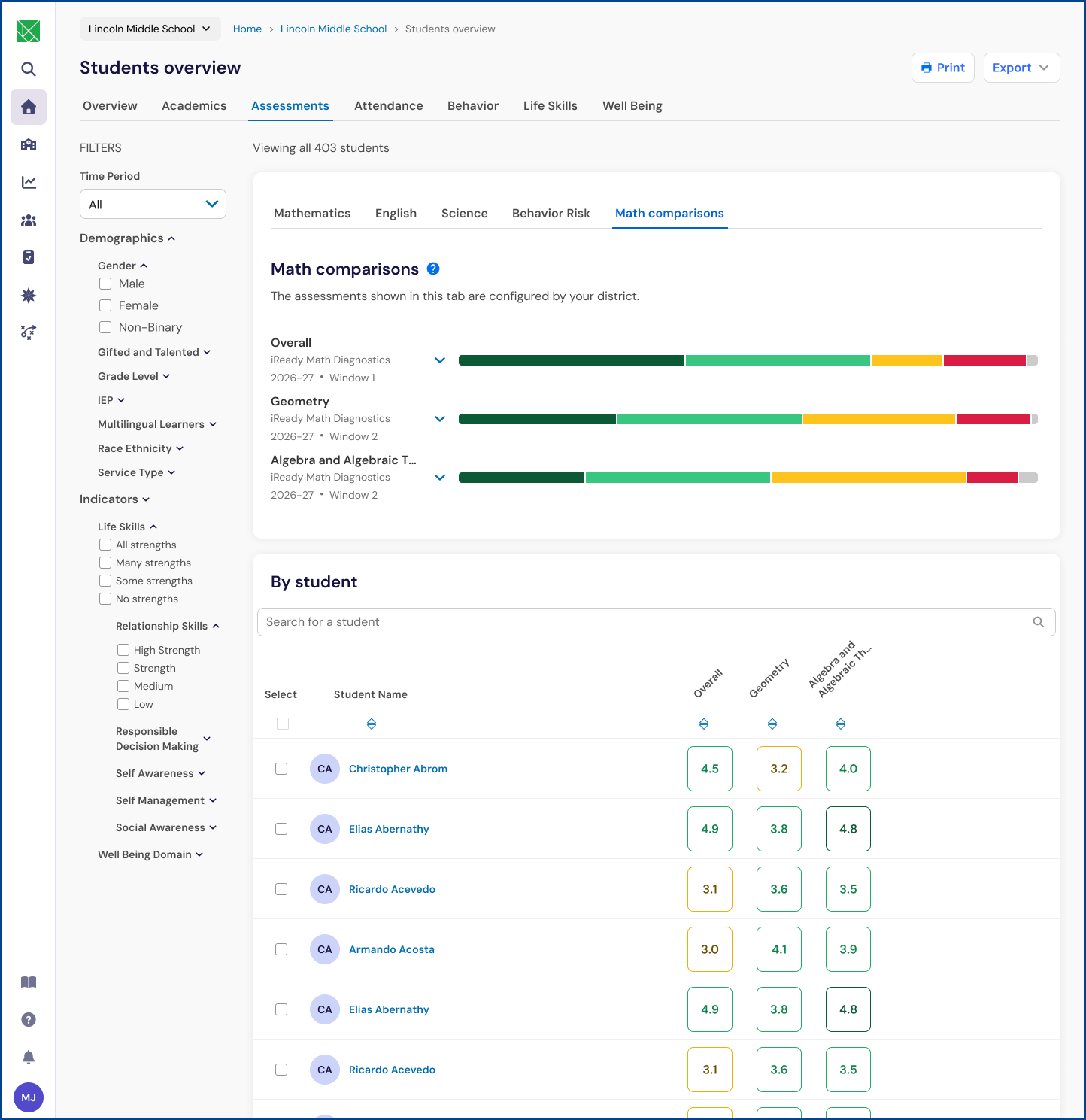1086x1120 pixels.
Task: Sort by Geometry column arrows
Action: click(x=772, y=724)
